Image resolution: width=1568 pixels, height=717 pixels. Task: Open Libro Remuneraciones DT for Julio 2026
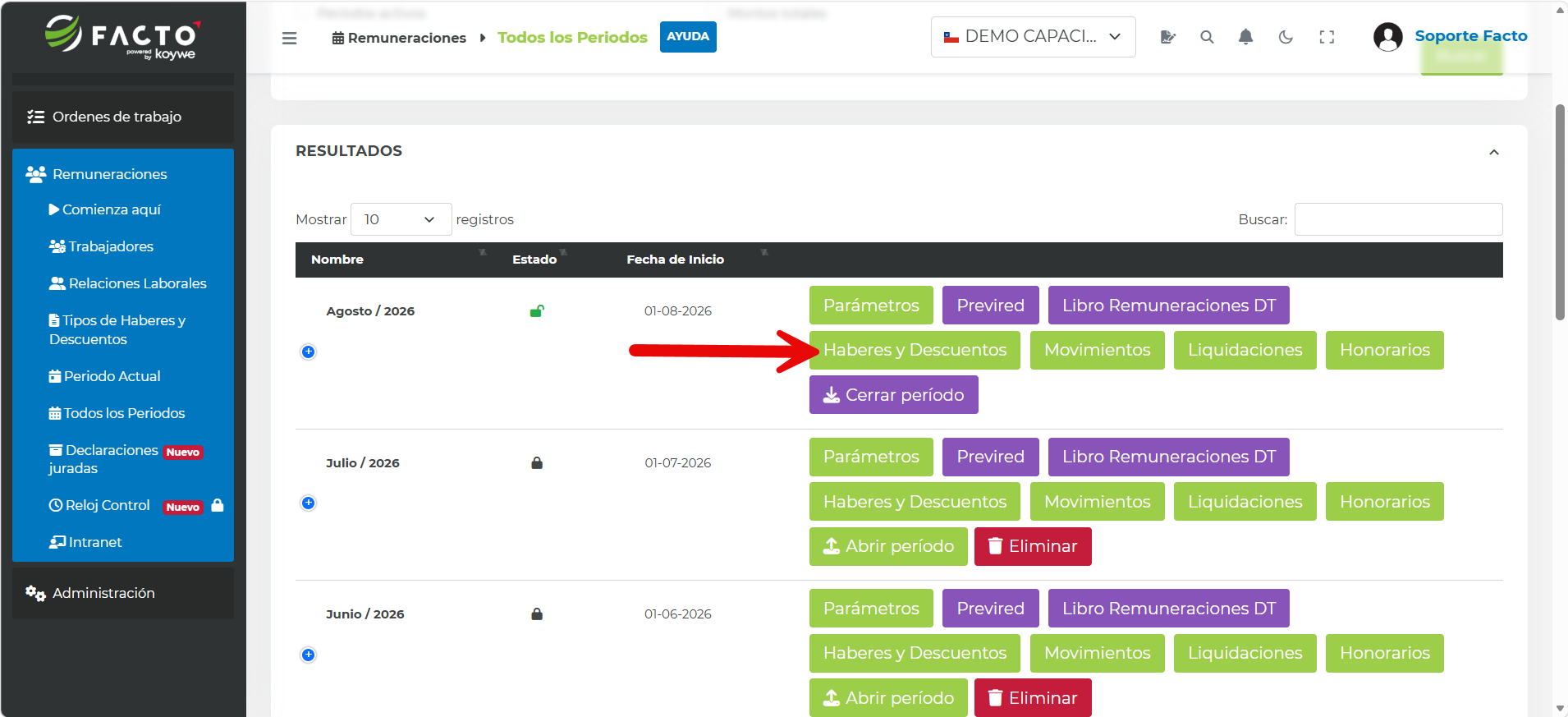coord(1169,457)
